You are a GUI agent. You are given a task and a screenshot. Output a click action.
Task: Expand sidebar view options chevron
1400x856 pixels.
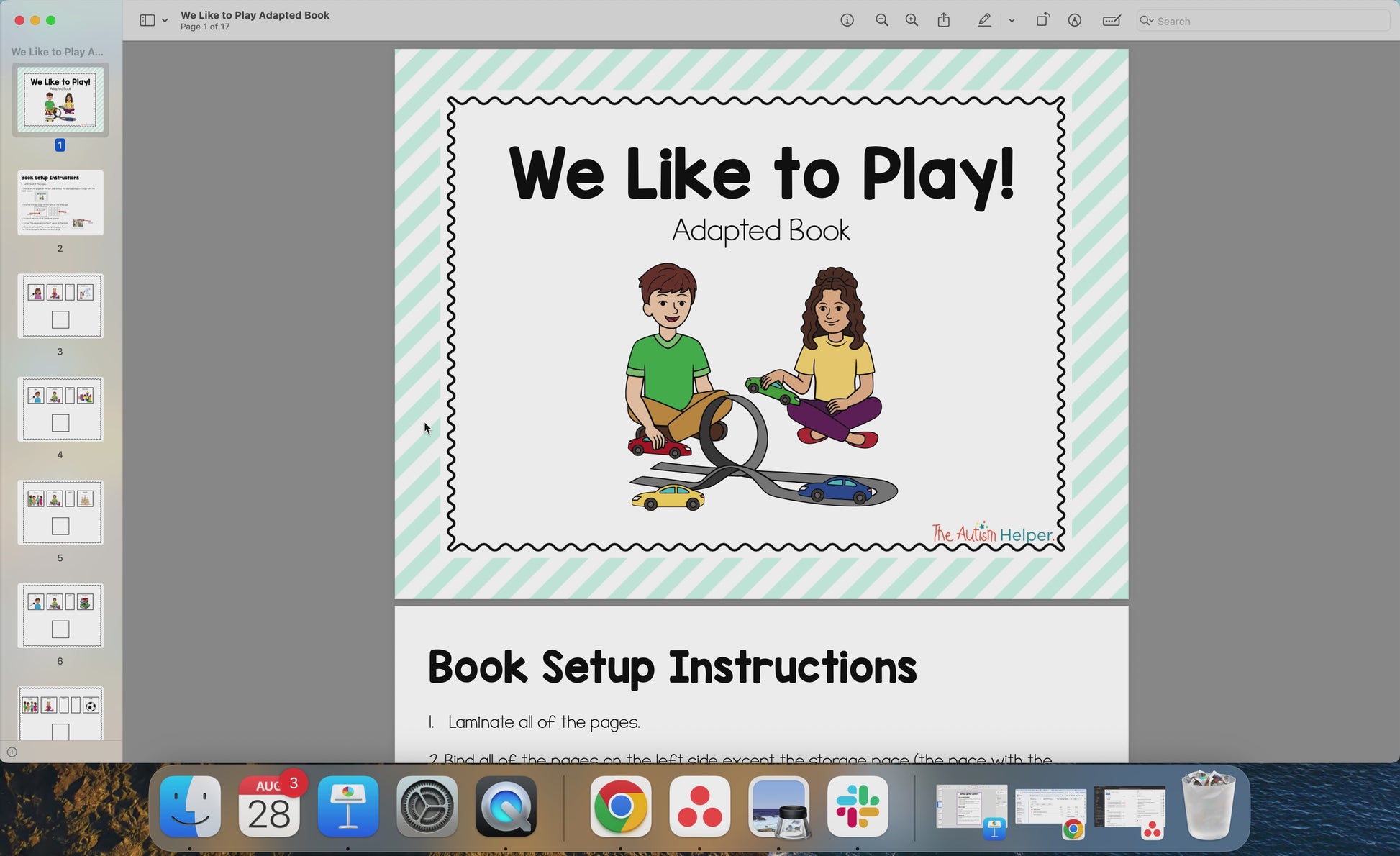tap(165, 20)
